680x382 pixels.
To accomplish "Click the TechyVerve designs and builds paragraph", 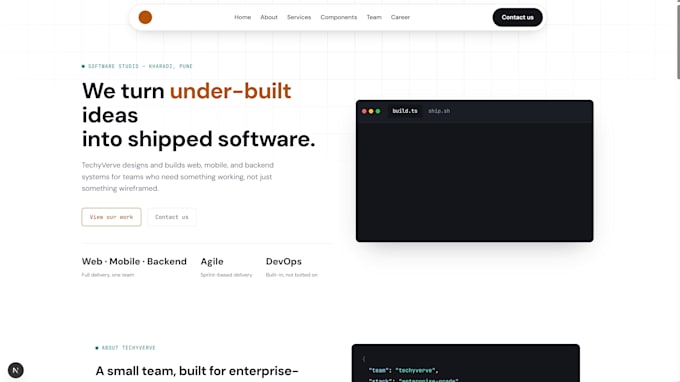I will (x=177, y=176).
